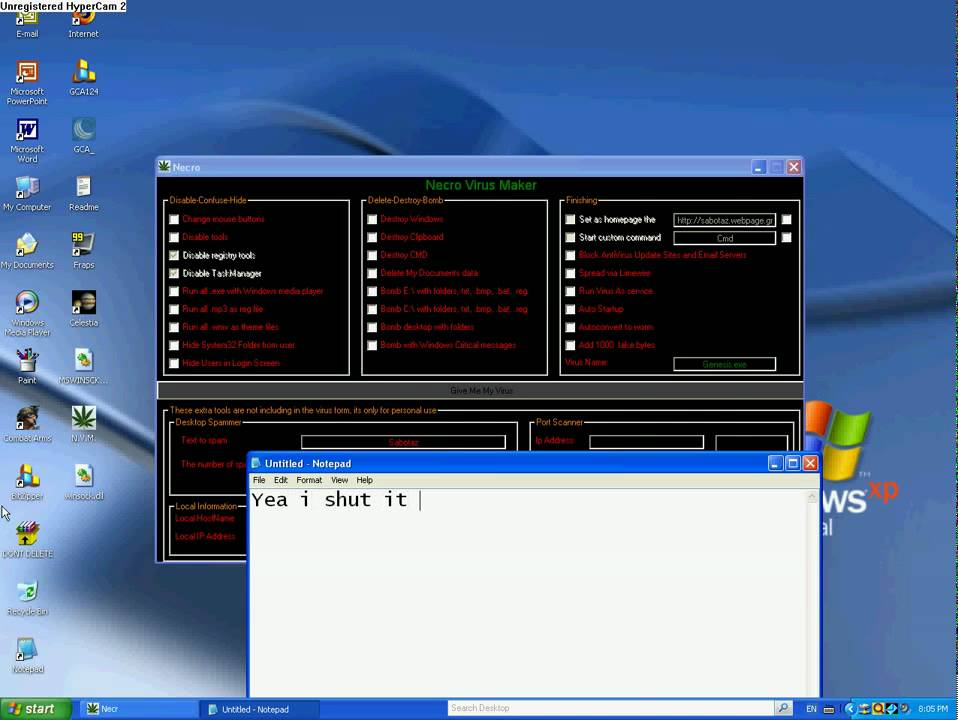Screen dimensions: 958x720
Task: Toggle Bomb desktop with folders checkbox
Action: [x=372, y=327]
